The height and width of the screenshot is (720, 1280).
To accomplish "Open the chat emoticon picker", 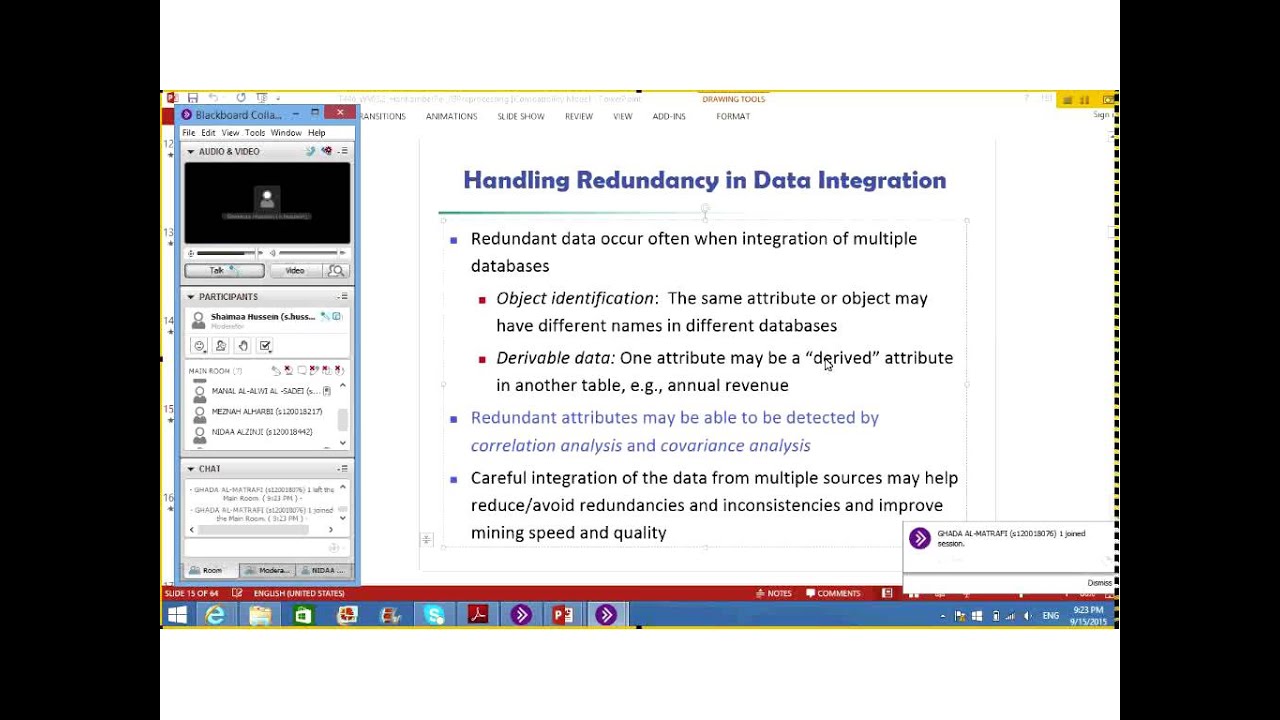I will [x=335, y=548].
